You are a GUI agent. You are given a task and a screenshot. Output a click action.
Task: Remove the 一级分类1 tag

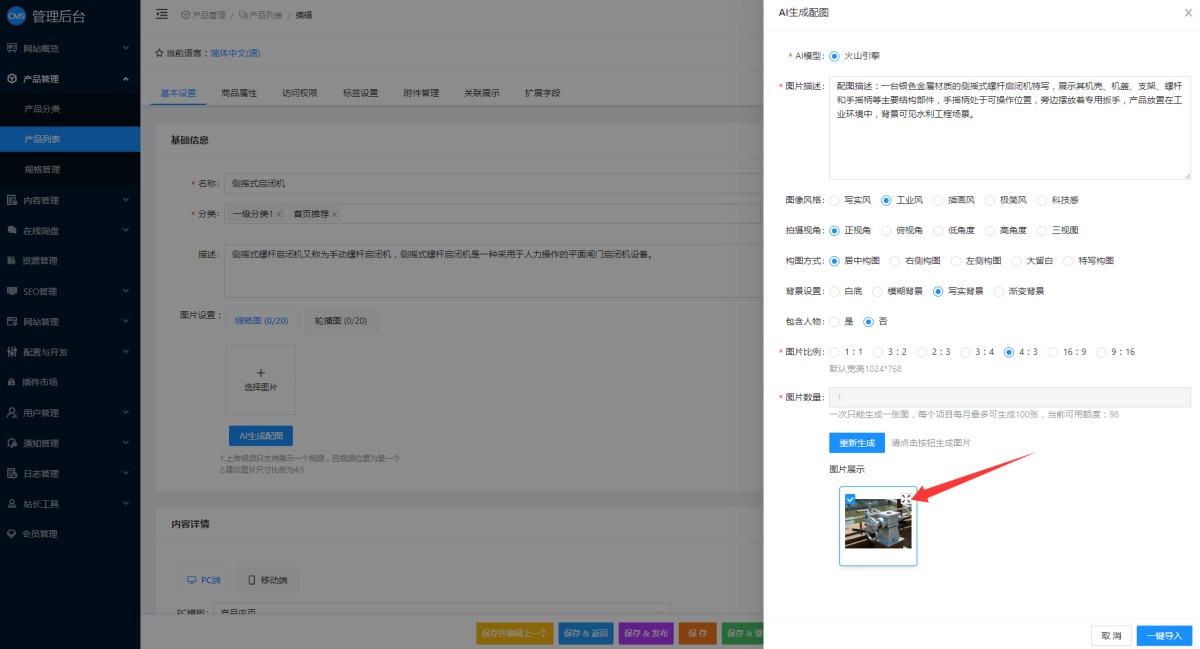[x=279, y=214]
